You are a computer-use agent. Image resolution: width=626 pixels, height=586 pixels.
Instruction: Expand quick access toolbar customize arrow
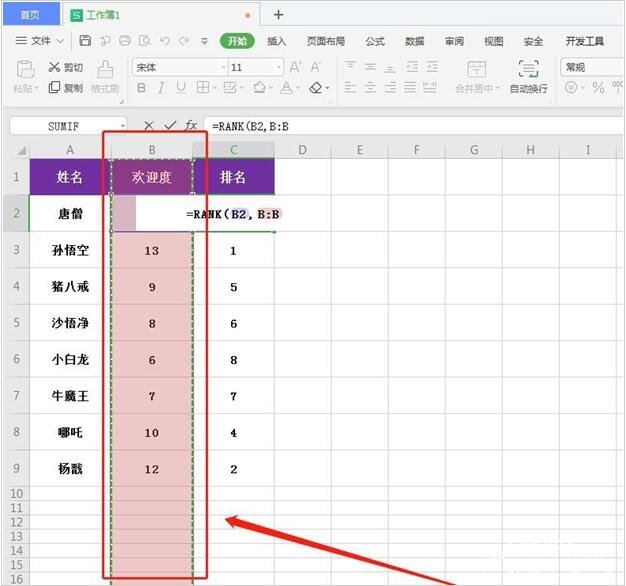[204, 41]
